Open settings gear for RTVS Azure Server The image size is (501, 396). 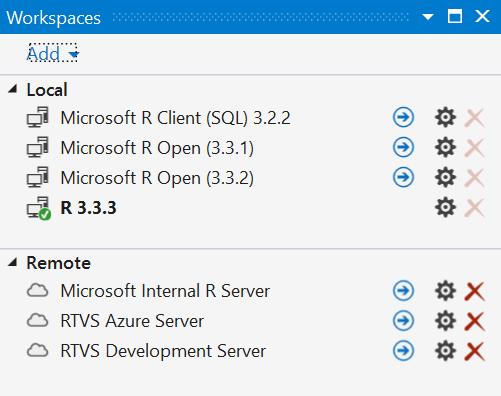tap(445, 321)
